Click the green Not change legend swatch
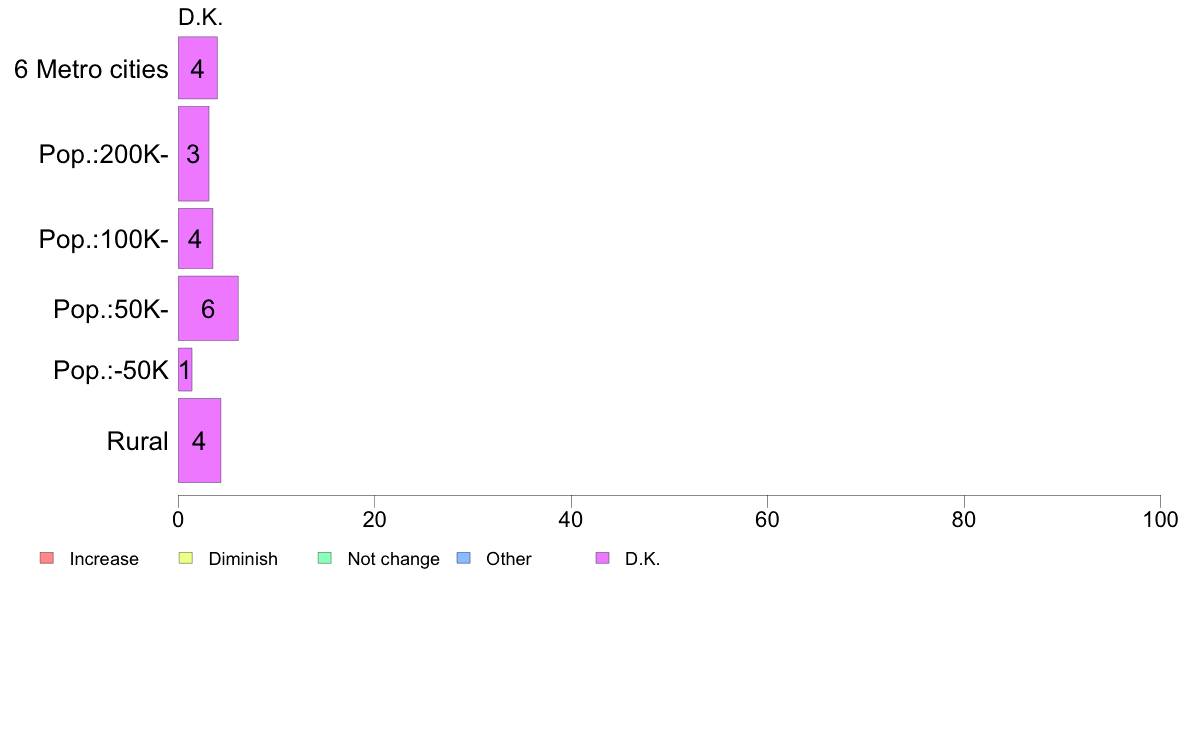1188x736 pixels. (325, 559)
